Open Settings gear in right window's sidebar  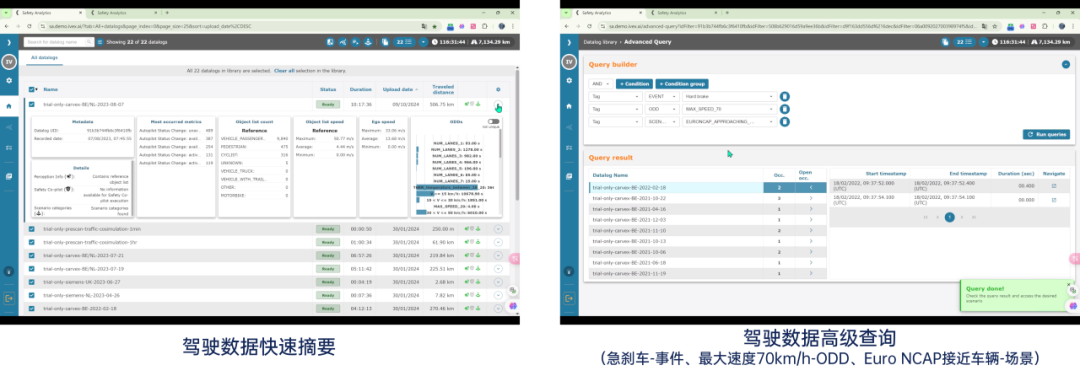click(x=569, y=81)
